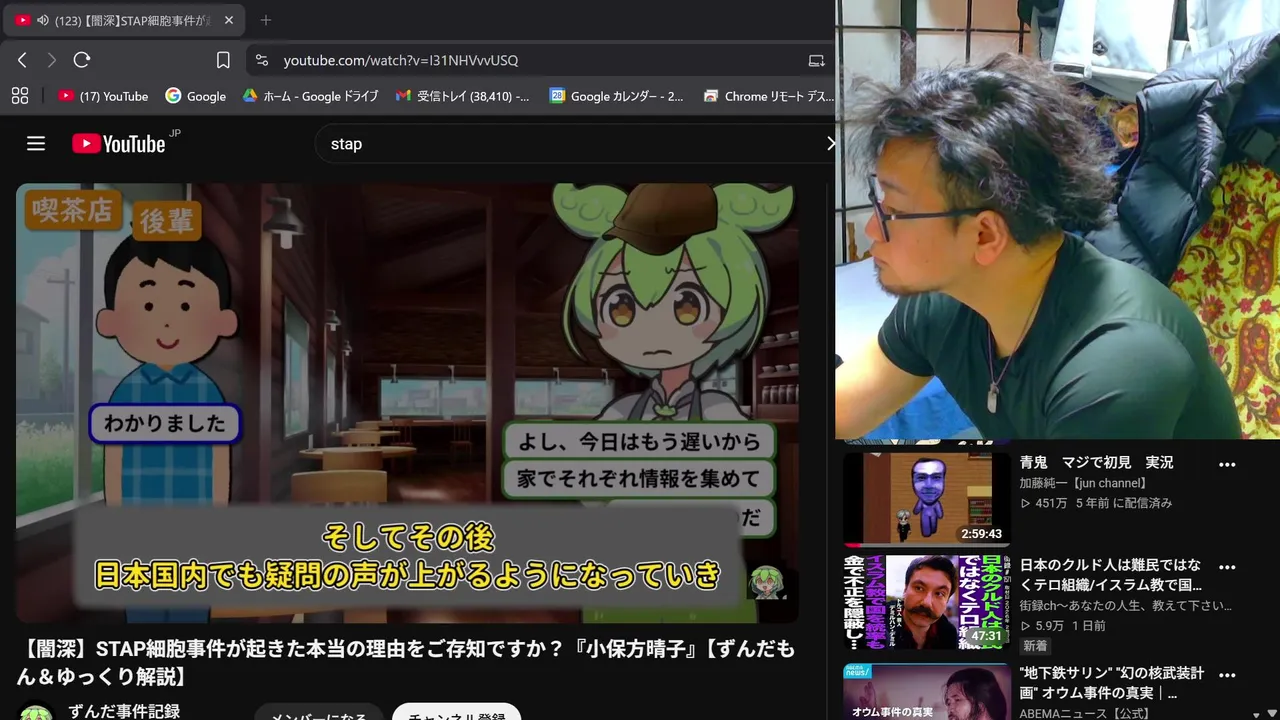Image resolution: width=1280 pixels, height=720 pixels.
Task: Open 街録ch channel name
Action: [1125, 606]
